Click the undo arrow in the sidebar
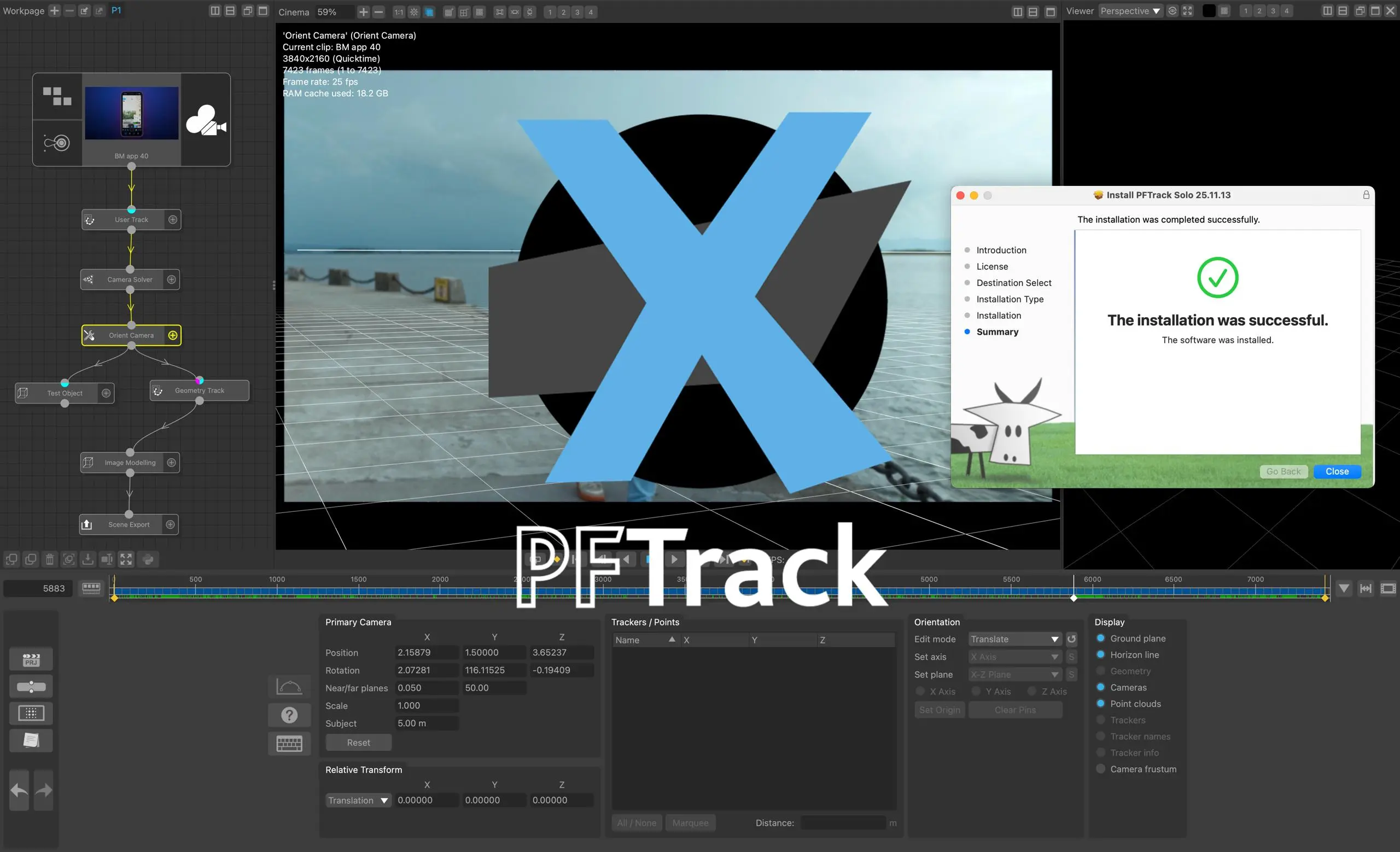The image size is (1400, 852). point(19,790)
